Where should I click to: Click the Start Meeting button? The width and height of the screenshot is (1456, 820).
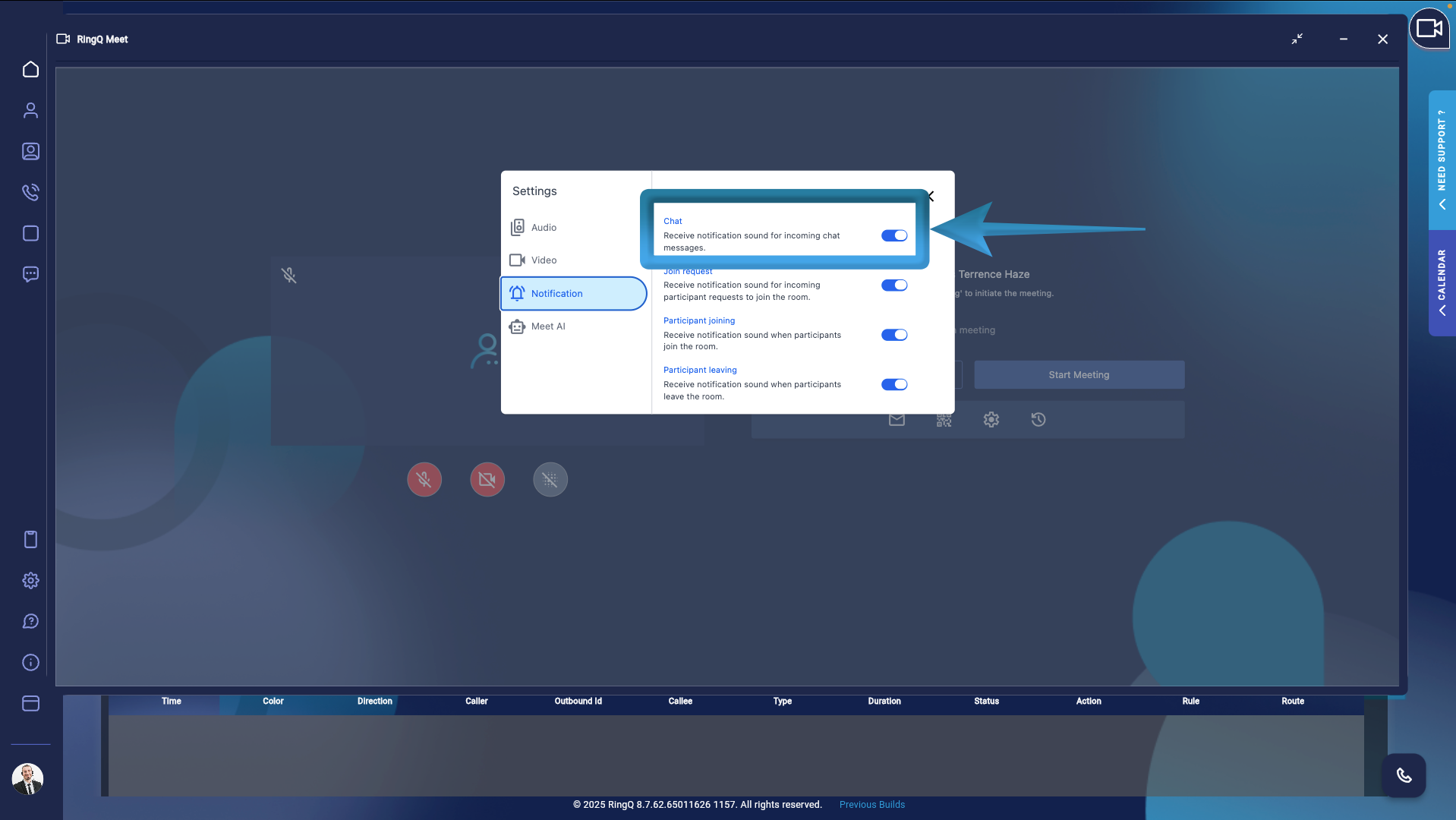[x=1078, y=374]
